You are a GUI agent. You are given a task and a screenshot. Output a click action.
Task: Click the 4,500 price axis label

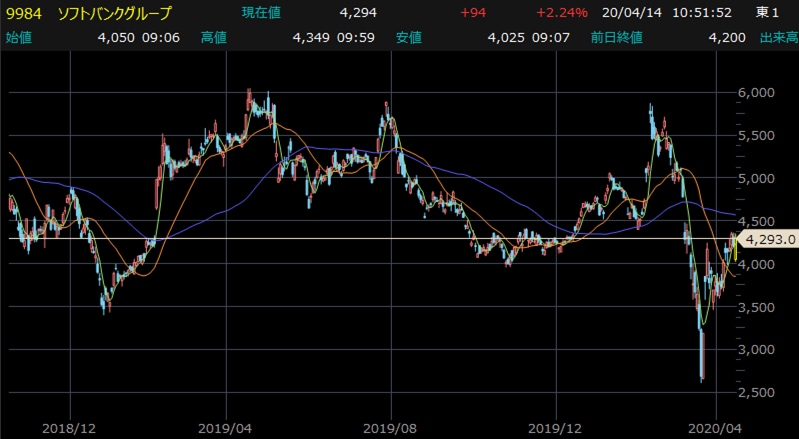point(757,221)
